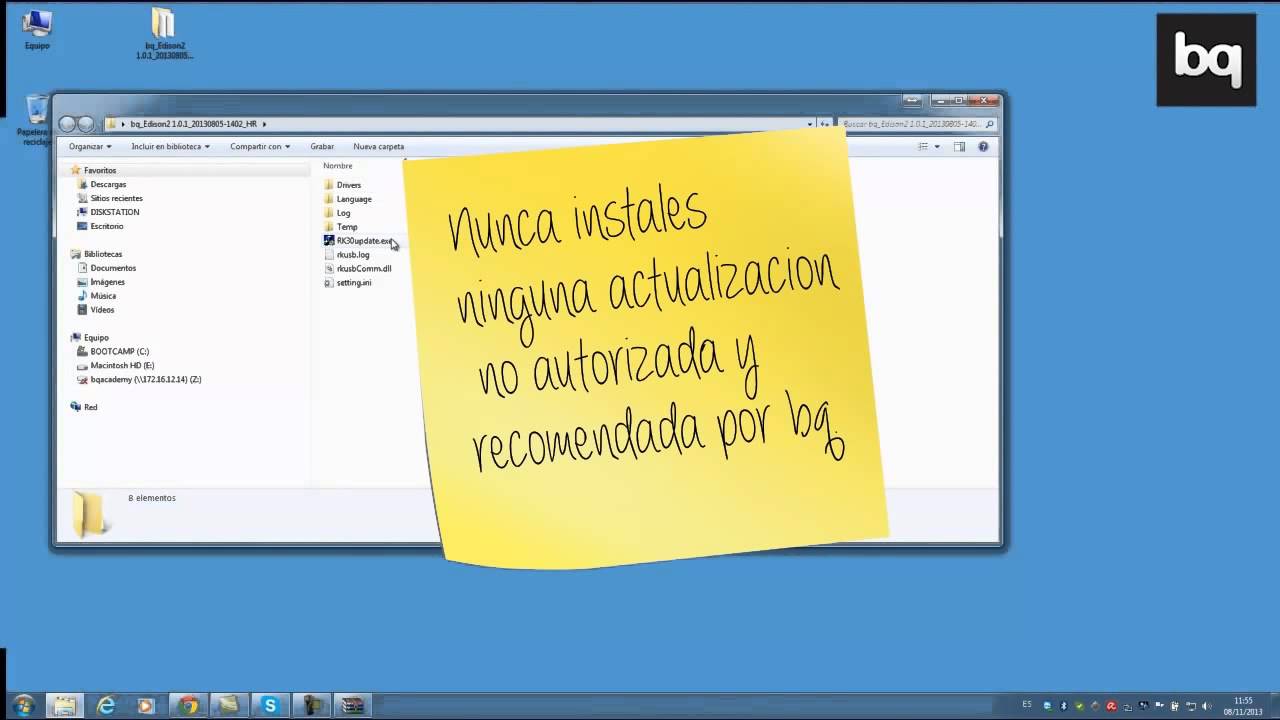Select the bq_Edison2 folder on the desktop
Image resolution: width=1280 pixels, height=720 pixels.
[x=164, y=33]
